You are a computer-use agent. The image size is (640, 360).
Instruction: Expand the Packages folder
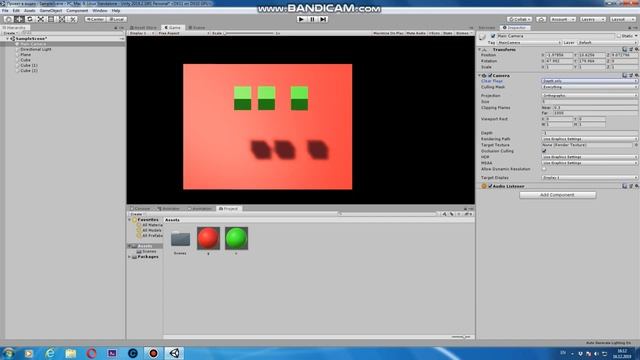pos(130,257)
